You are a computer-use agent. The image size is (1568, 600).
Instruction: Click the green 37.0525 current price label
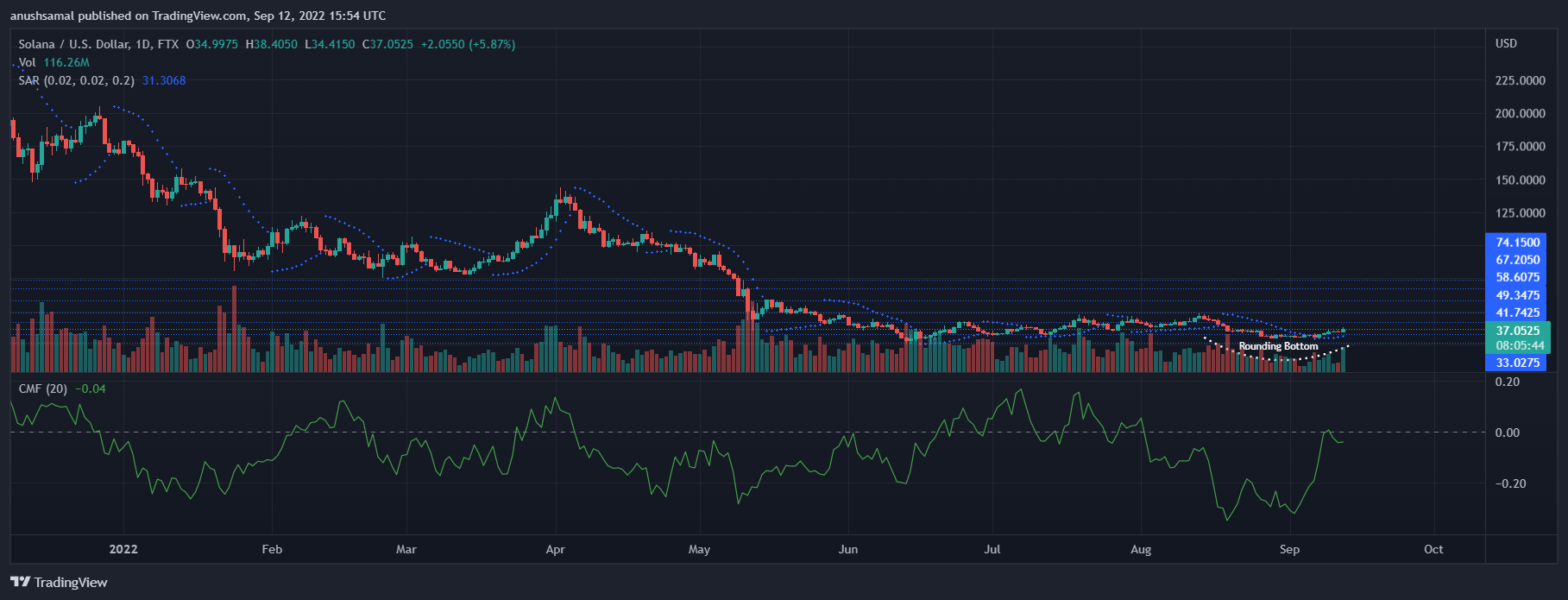click(x=1517, y=331)
